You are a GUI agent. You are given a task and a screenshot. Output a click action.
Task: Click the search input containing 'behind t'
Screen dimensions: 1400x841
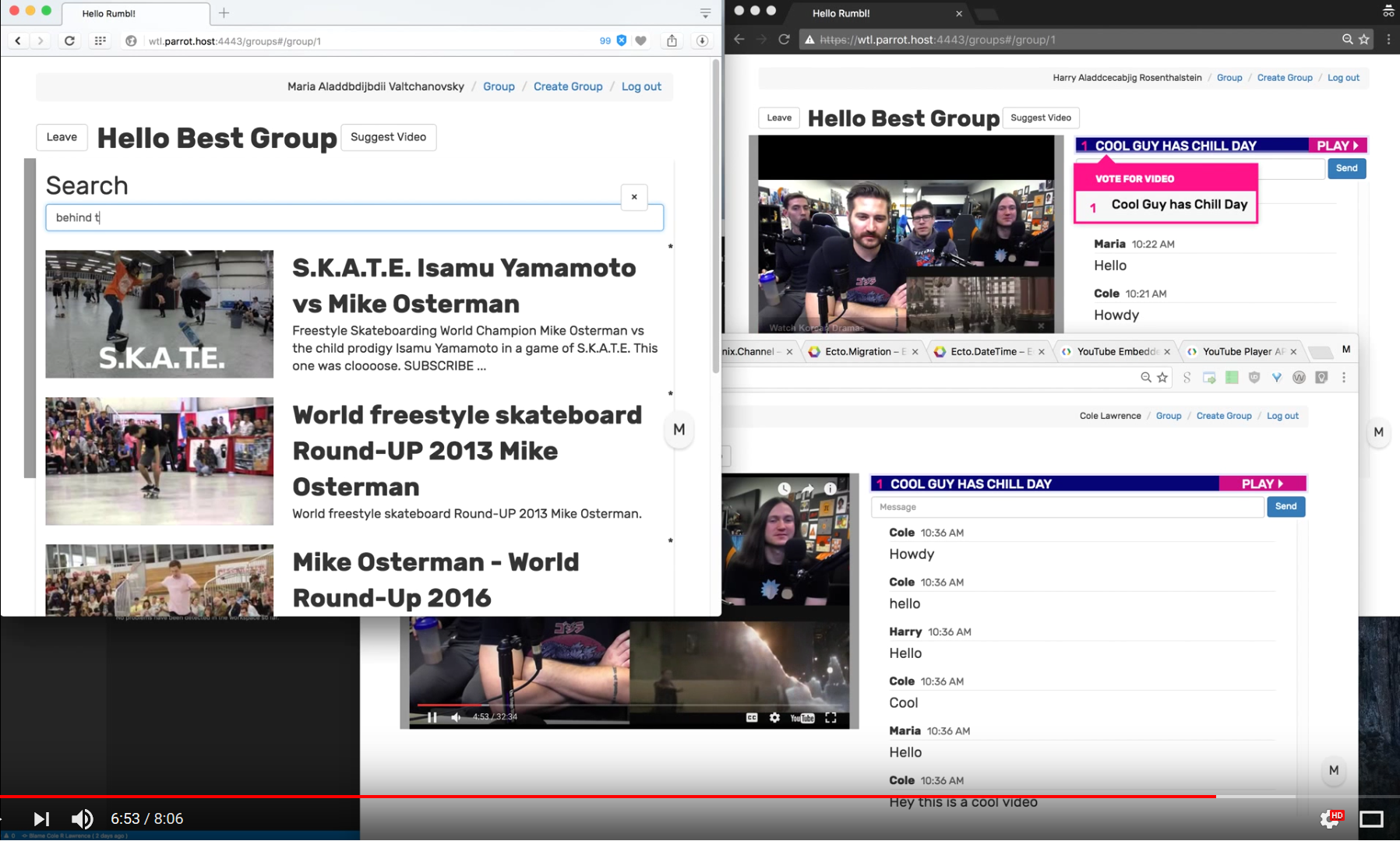pos(354,217)
